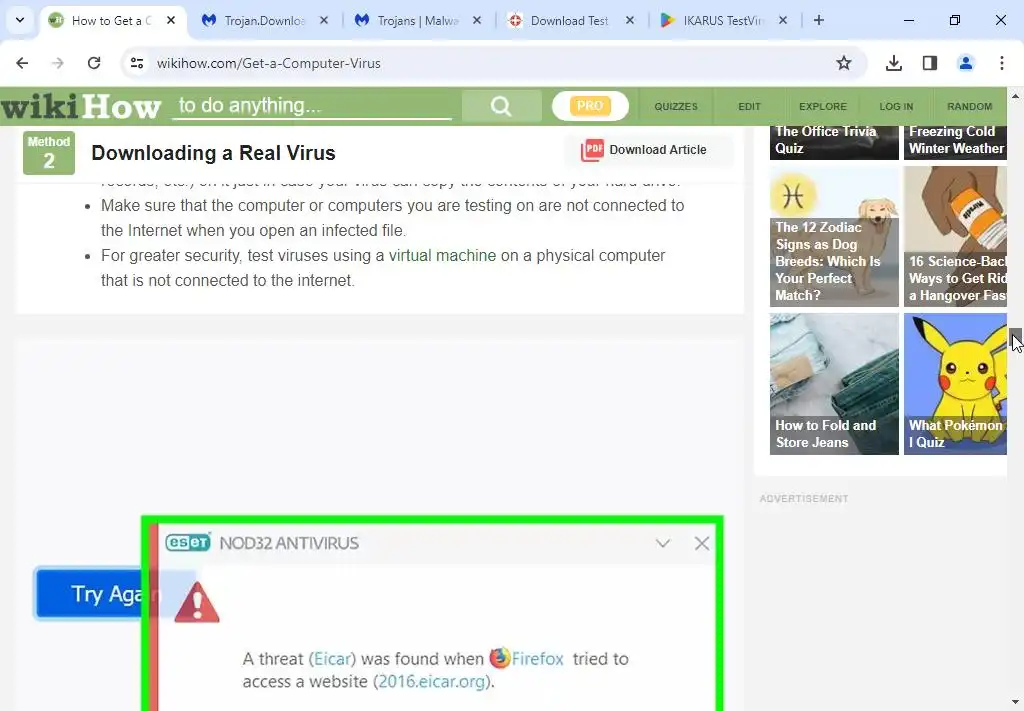Open the EXPLORE menu
The height and width of the screenshot is (711, 1024).
tap(823, 106)
